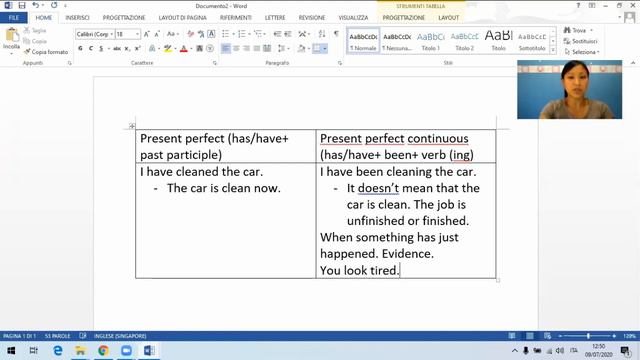Click the decrease indent icon
The image size is (640, 360).
277,34
